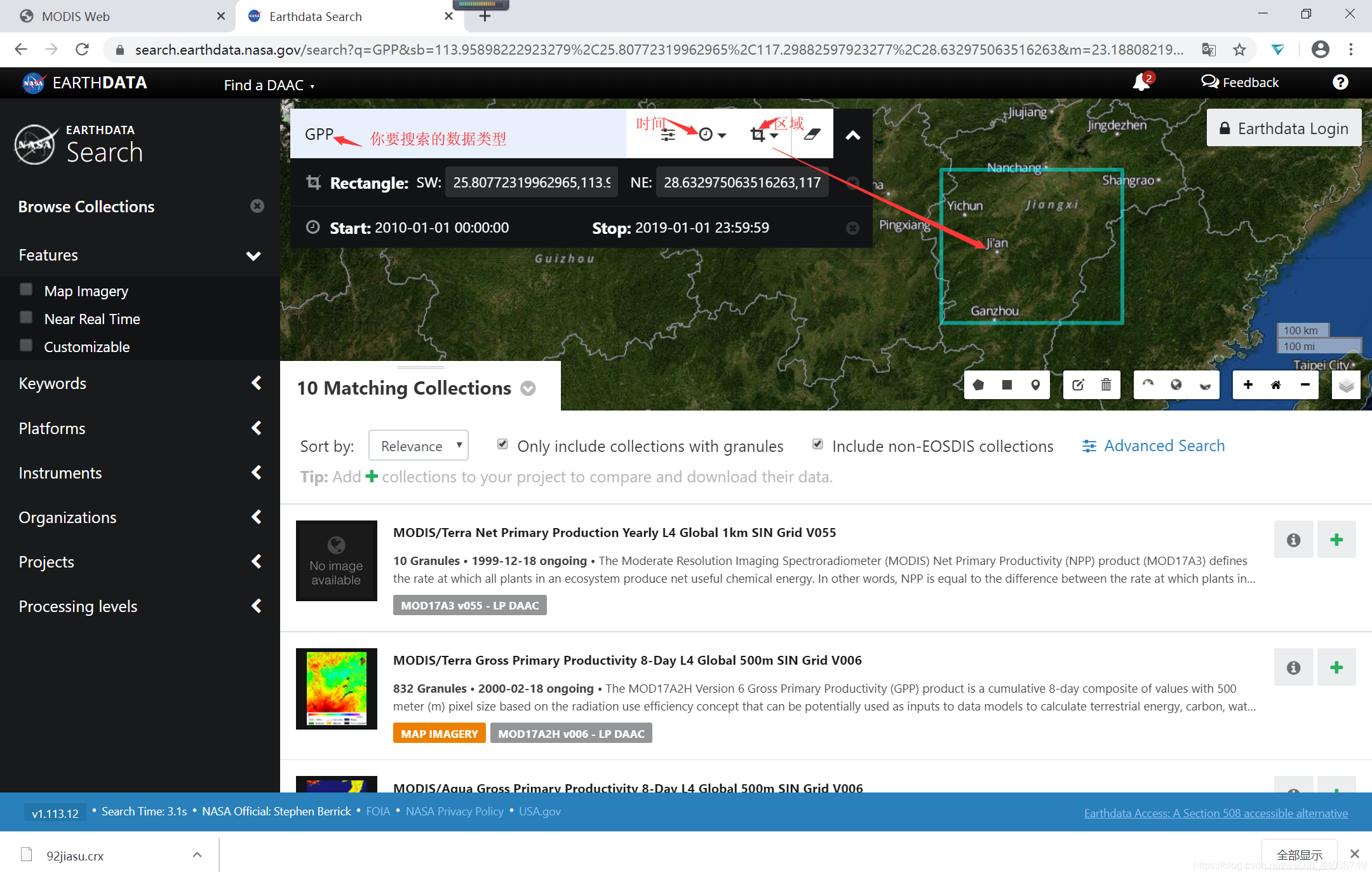Click the SW coordinate input field
The width and height of the screenshot is (1372, 877).
point(532,183)
